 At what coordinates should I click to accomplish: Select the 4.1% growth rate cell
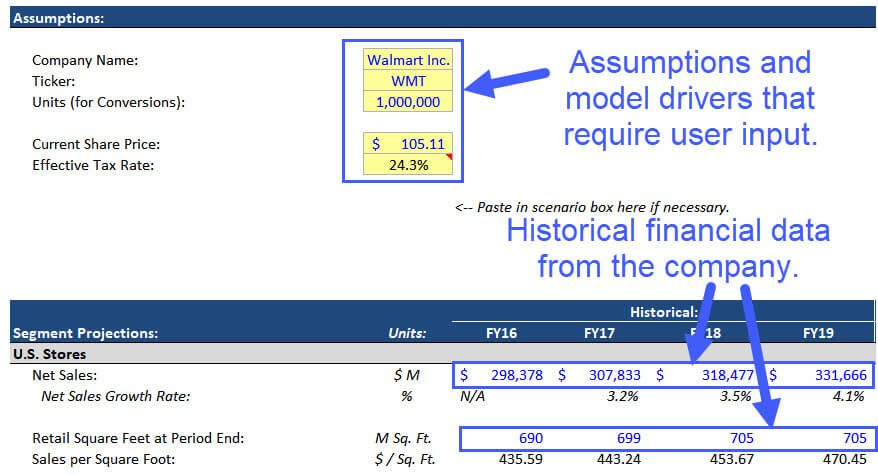point(849,397)
